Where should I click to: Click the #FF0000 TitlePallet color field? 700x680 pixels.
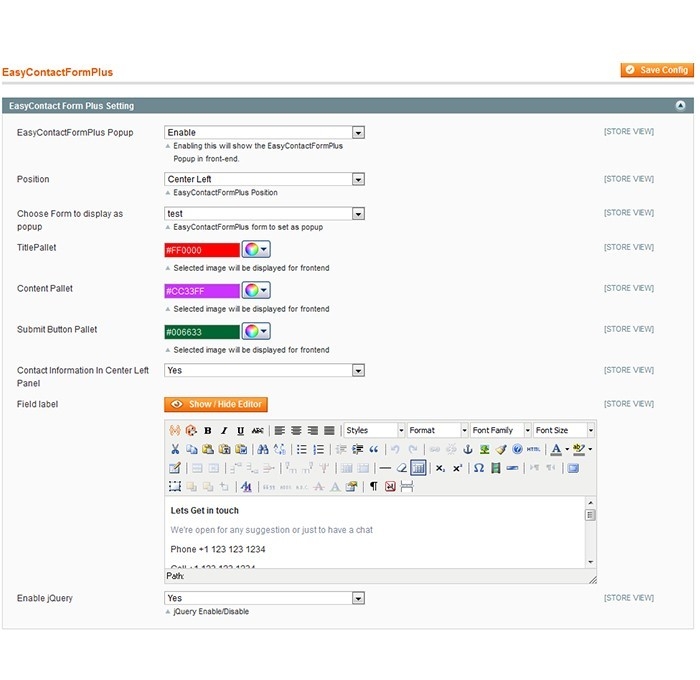click(202, 250)
